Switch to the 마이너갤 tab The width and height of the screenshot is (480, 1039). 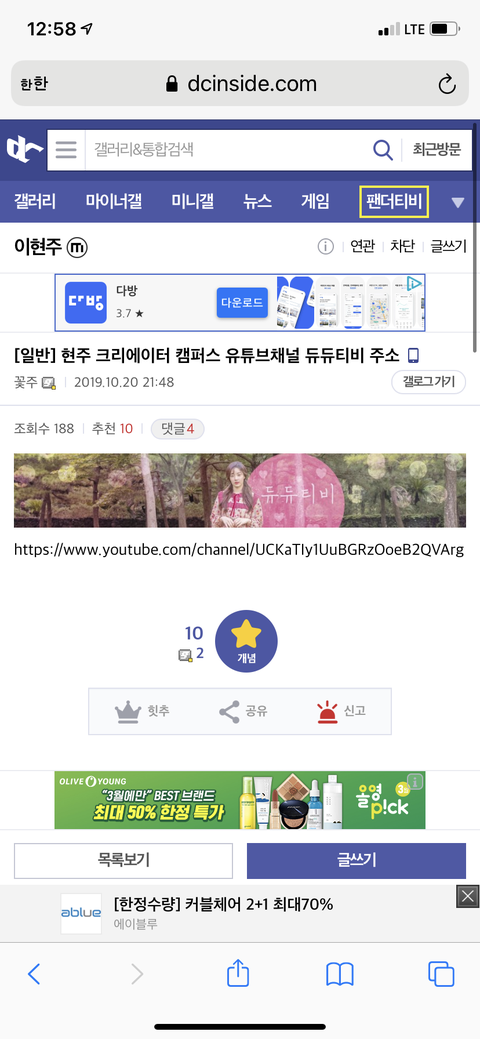pos(113,201)
